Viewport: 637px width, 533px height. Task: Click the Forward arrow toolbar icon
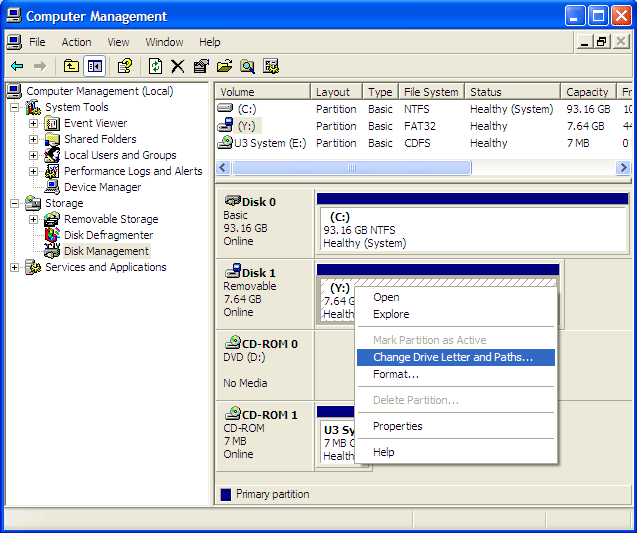40,66
